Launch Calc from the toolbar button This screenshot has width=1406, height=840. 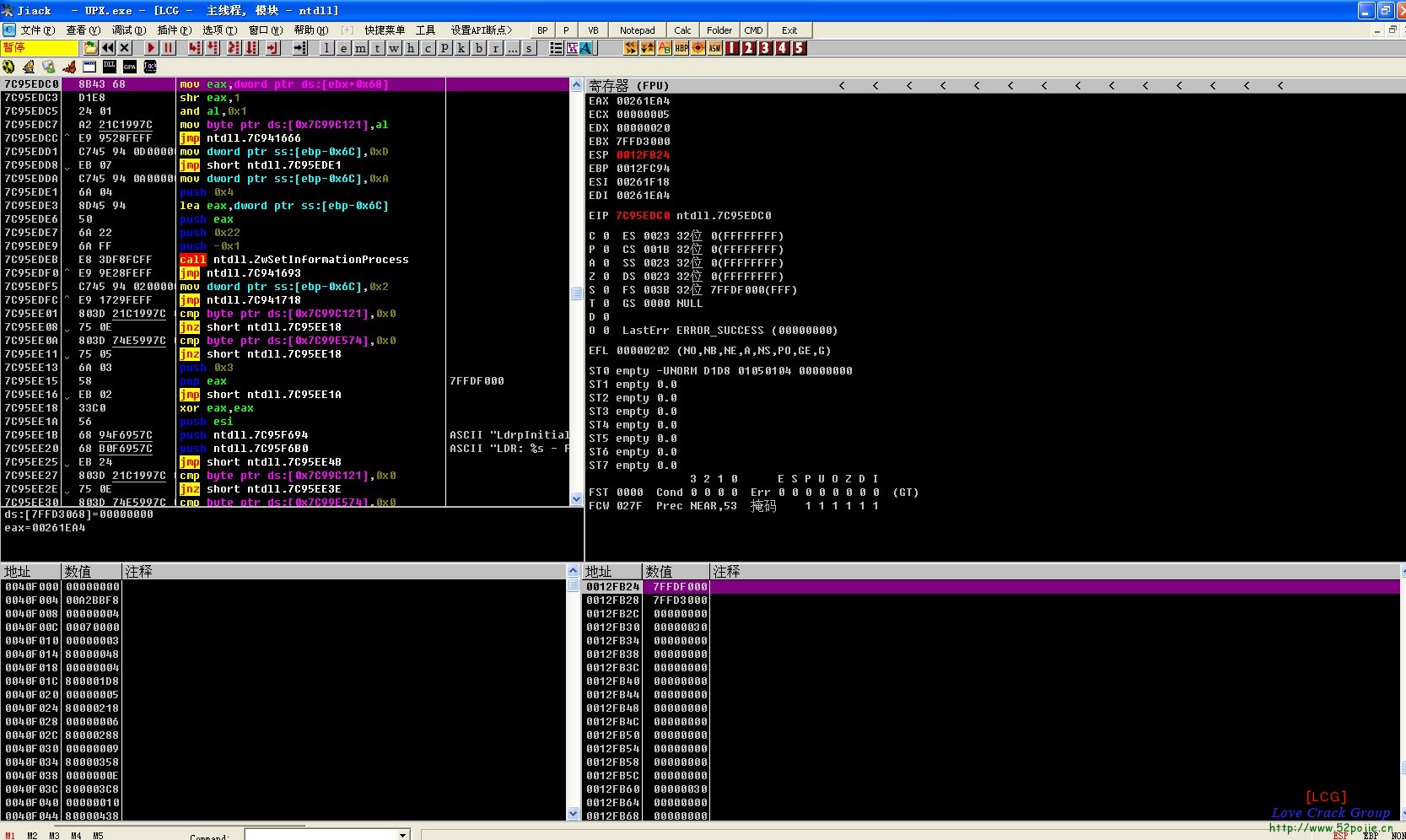pyautogui.click(x=682, y=30)
